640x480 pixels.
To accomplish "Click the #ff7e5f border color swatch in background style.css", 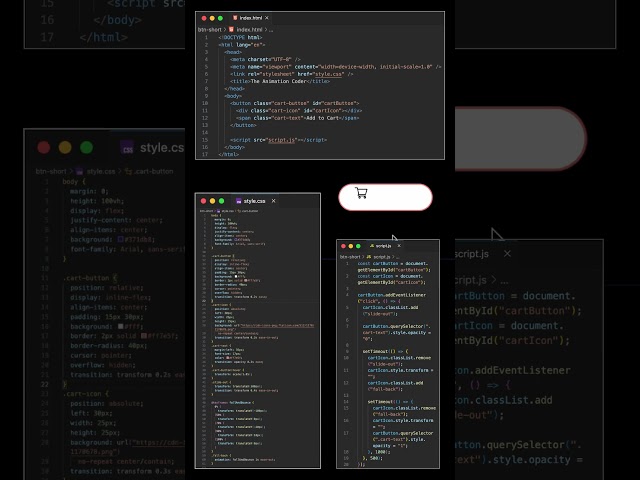I will coord(144,336).
